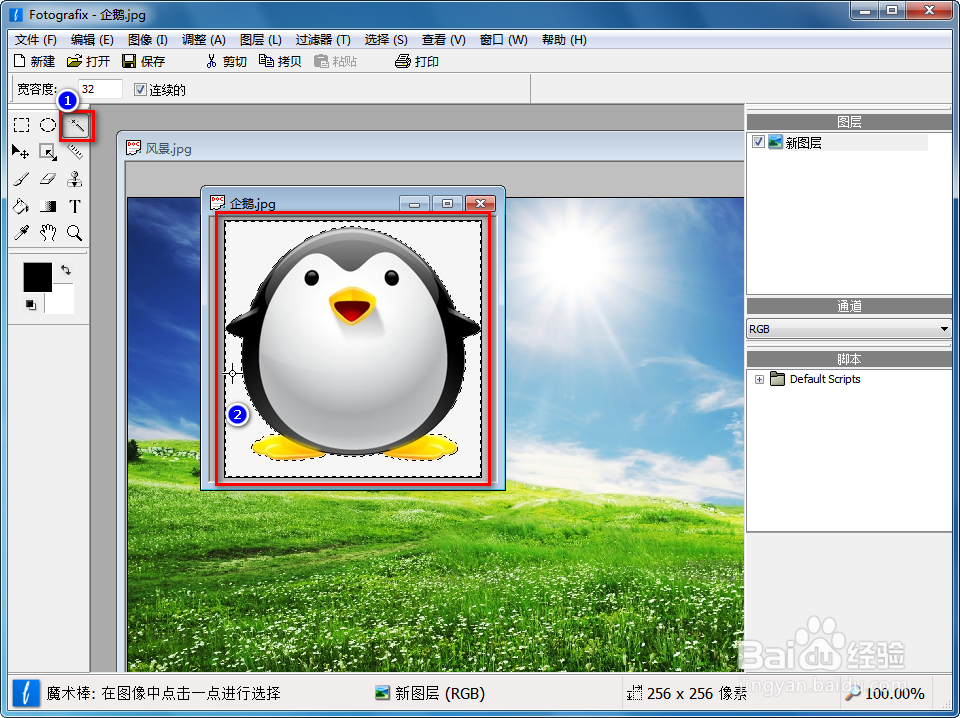Click the Fotografix logo in status bar

coord(26,694)
